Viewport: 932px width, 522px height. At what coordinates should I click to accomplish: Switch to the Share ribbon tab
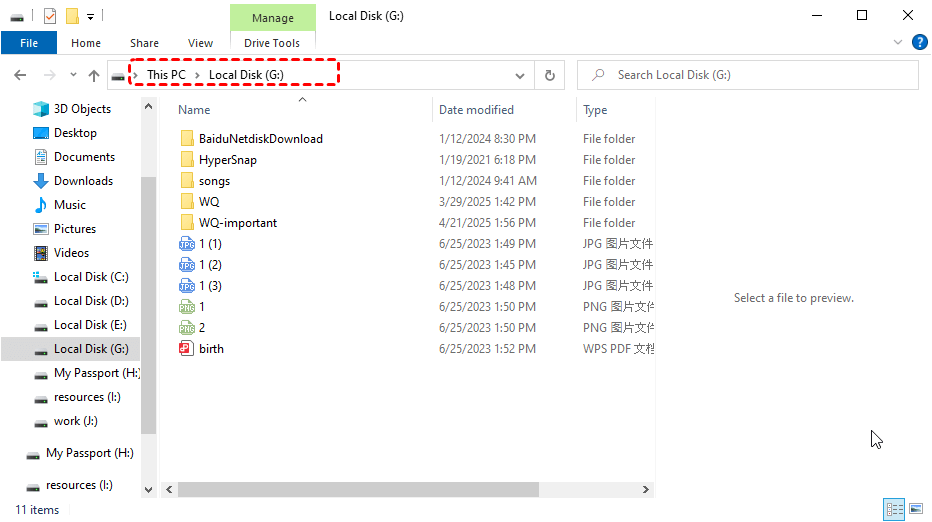[x=144, y=43]
